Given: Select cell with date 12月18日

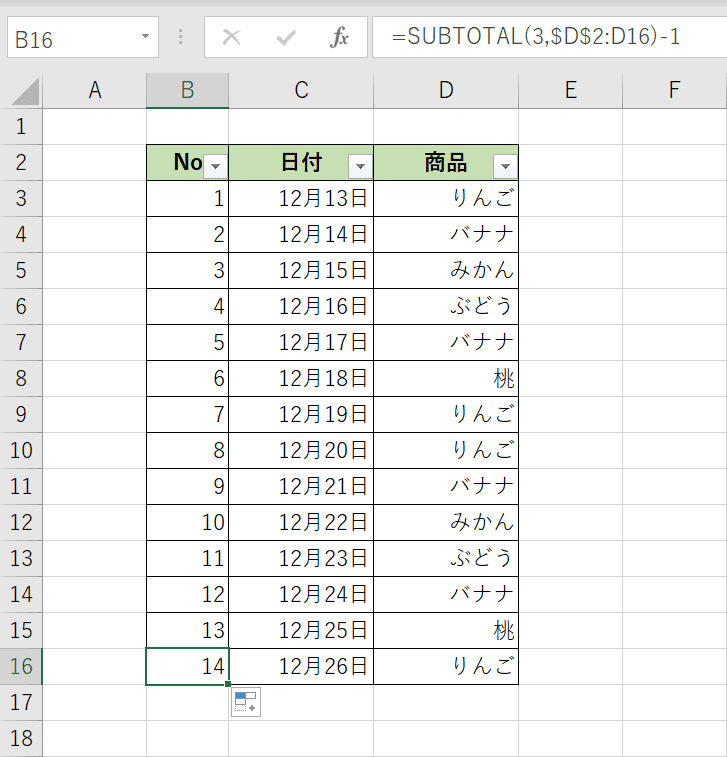Looking at the screenshot, I should [x=301, y=378].
